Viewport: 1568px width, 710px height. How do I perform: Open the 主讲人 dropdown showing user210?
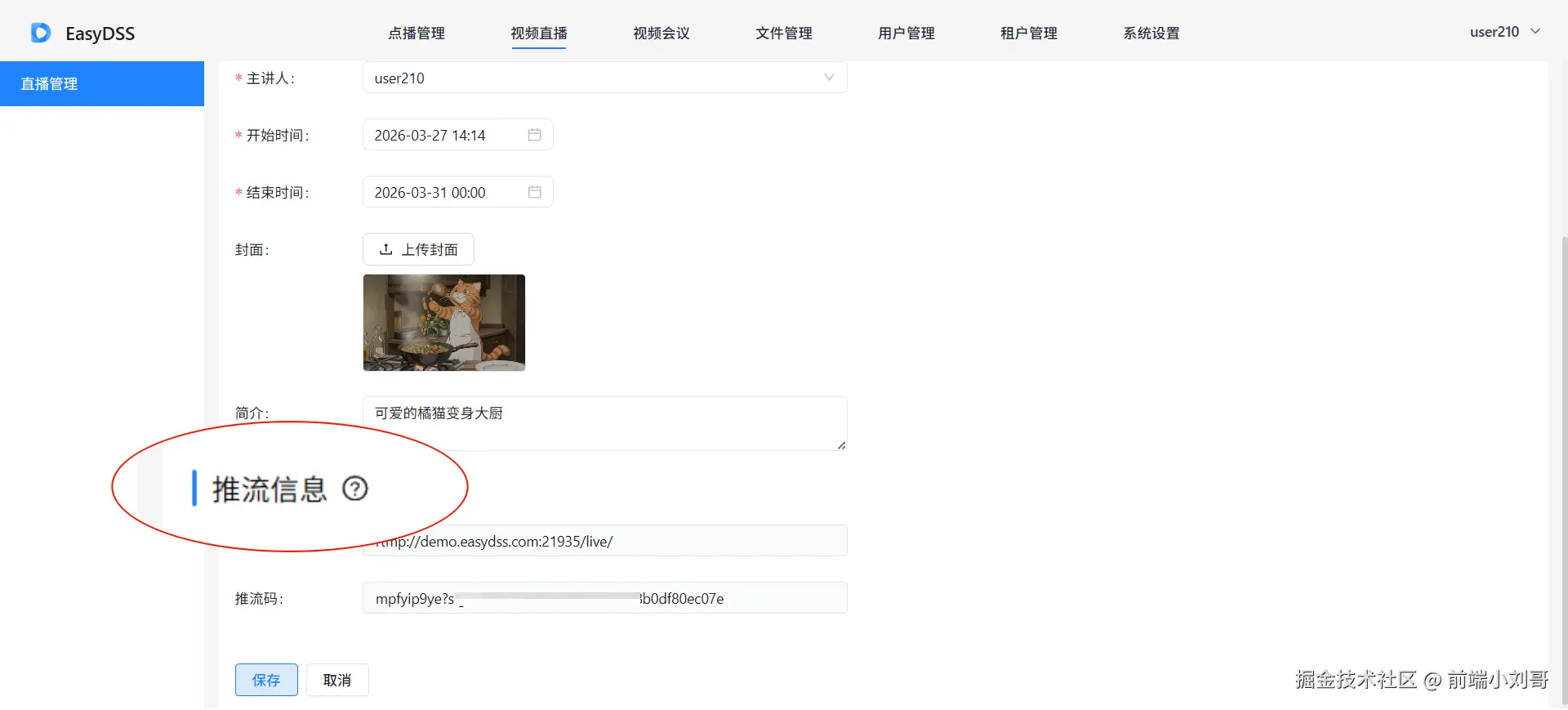pos(604,78)
